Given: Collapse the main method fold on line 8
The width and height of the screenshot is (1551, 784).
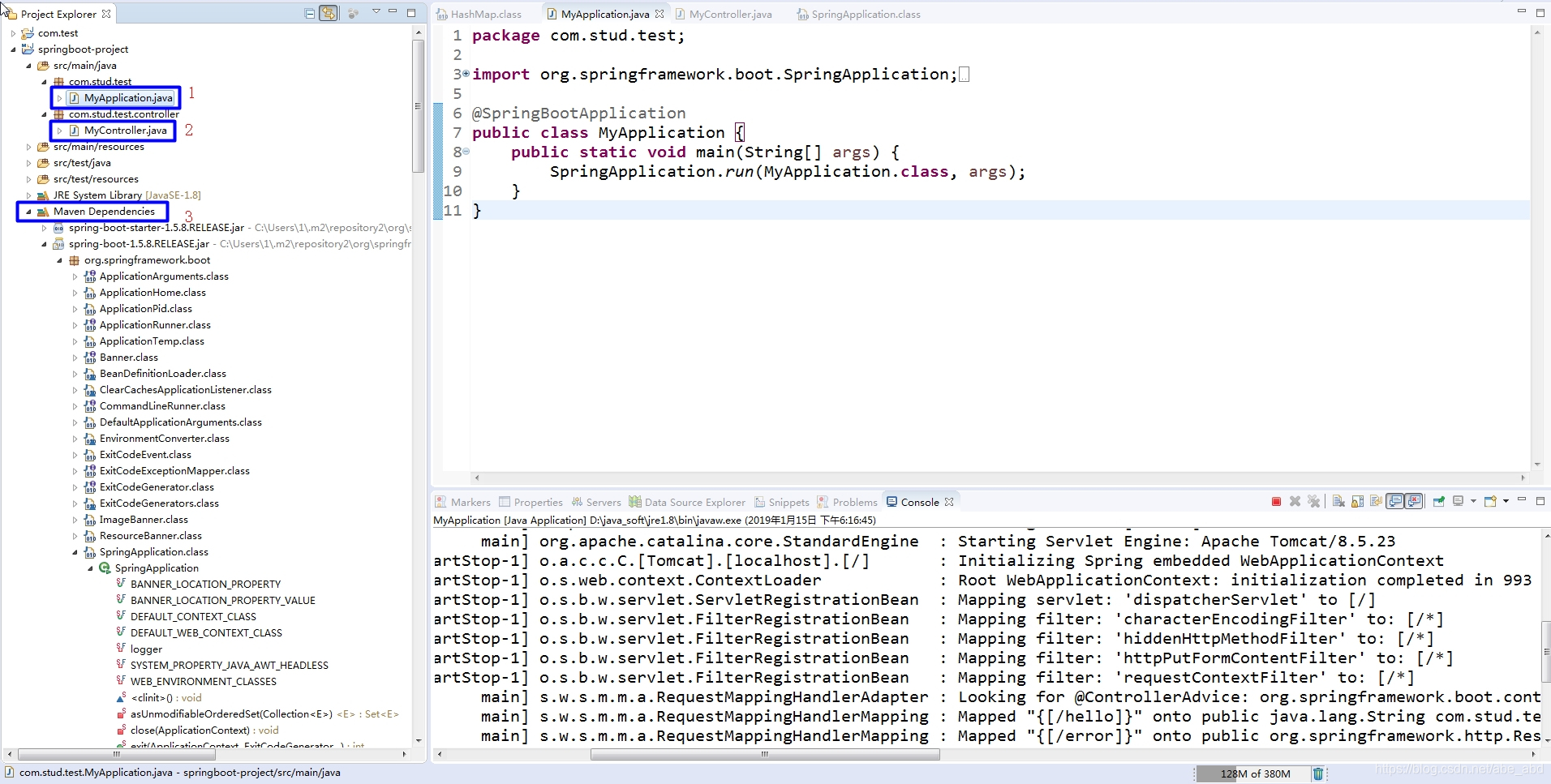Looking at the screenshot, I should click(466, 151).
